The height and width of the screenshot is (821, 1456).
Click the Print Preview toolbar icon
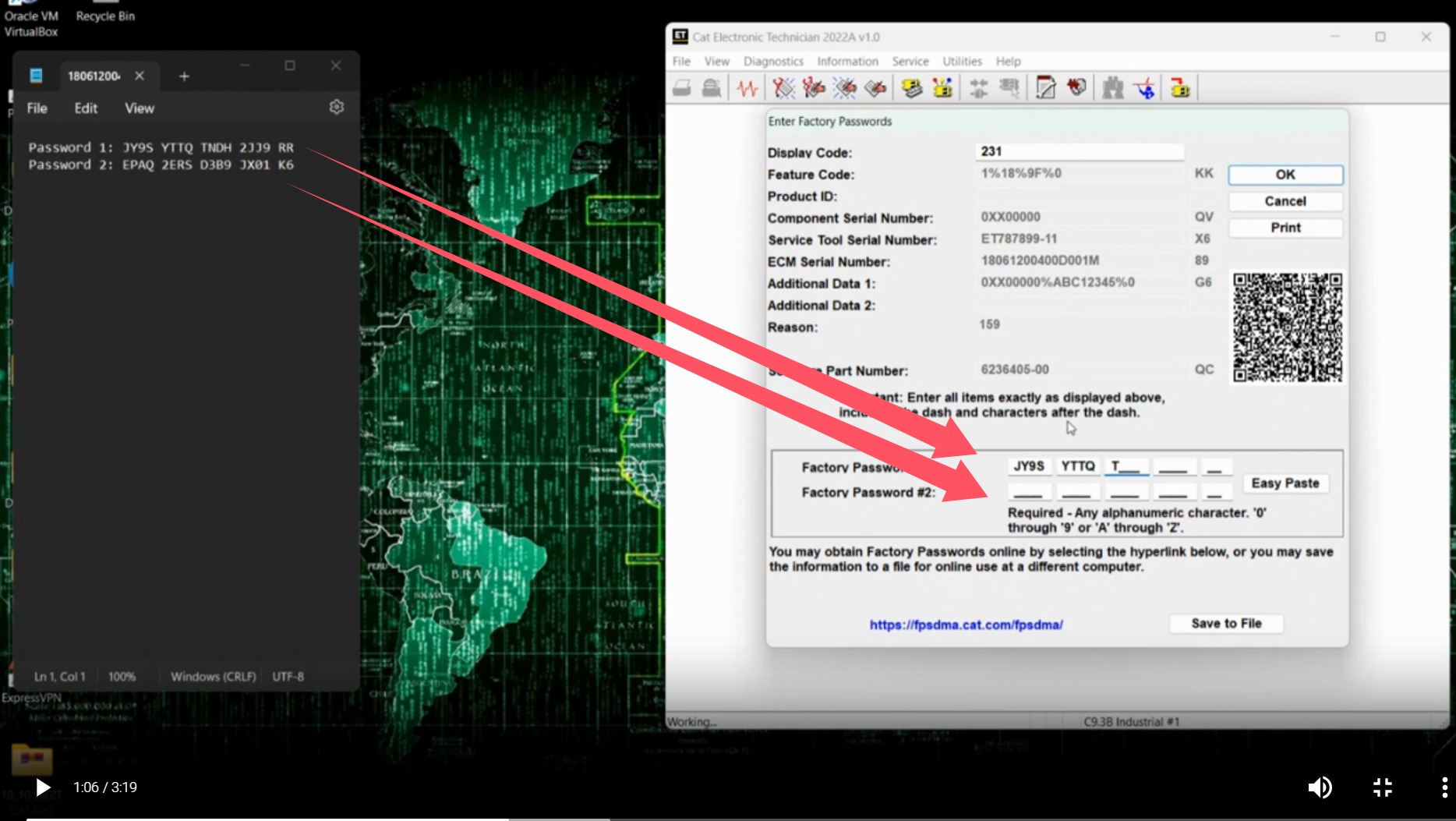tap(711, 88)
